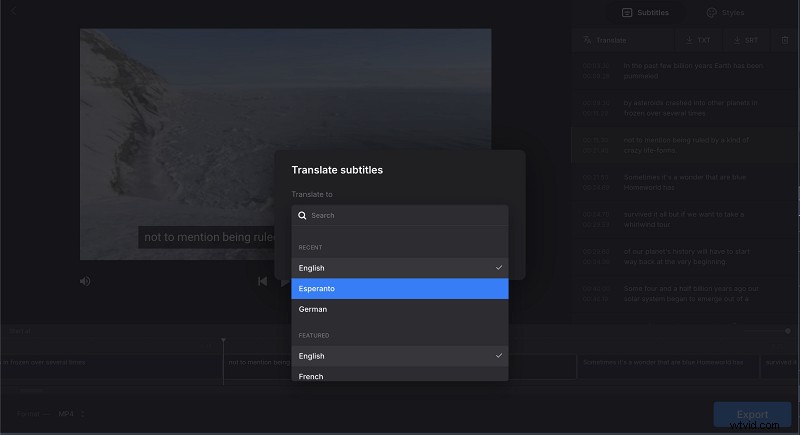Mute audio with the speaker icon
The width and height of the screenshot is (800, 435).
tap(85, 281)
